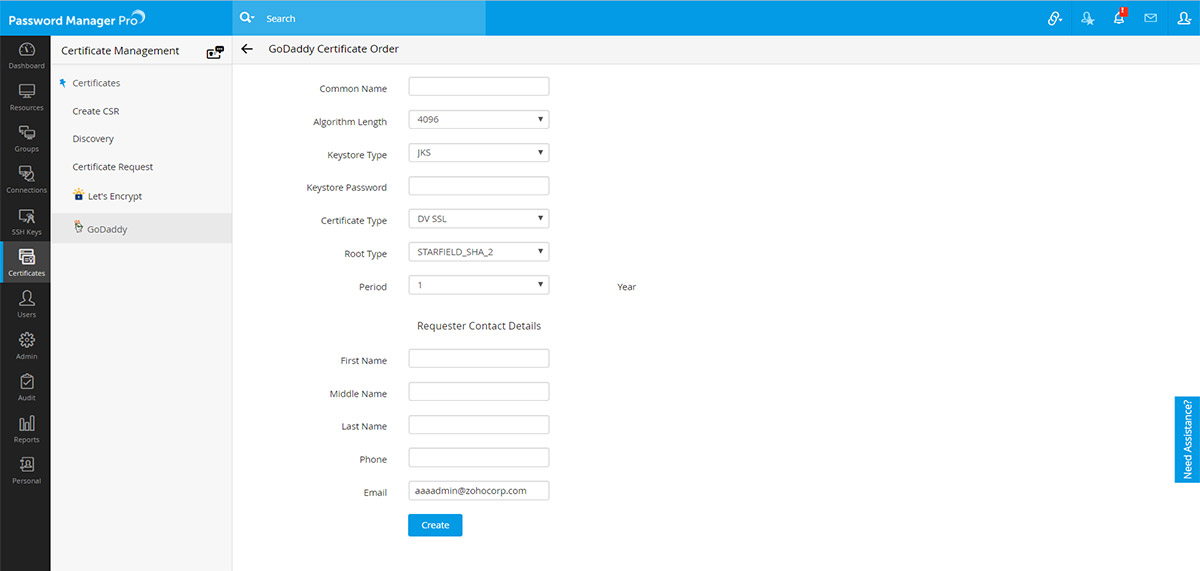Click the pin icon next to Certificates

[x=62, y=83]
